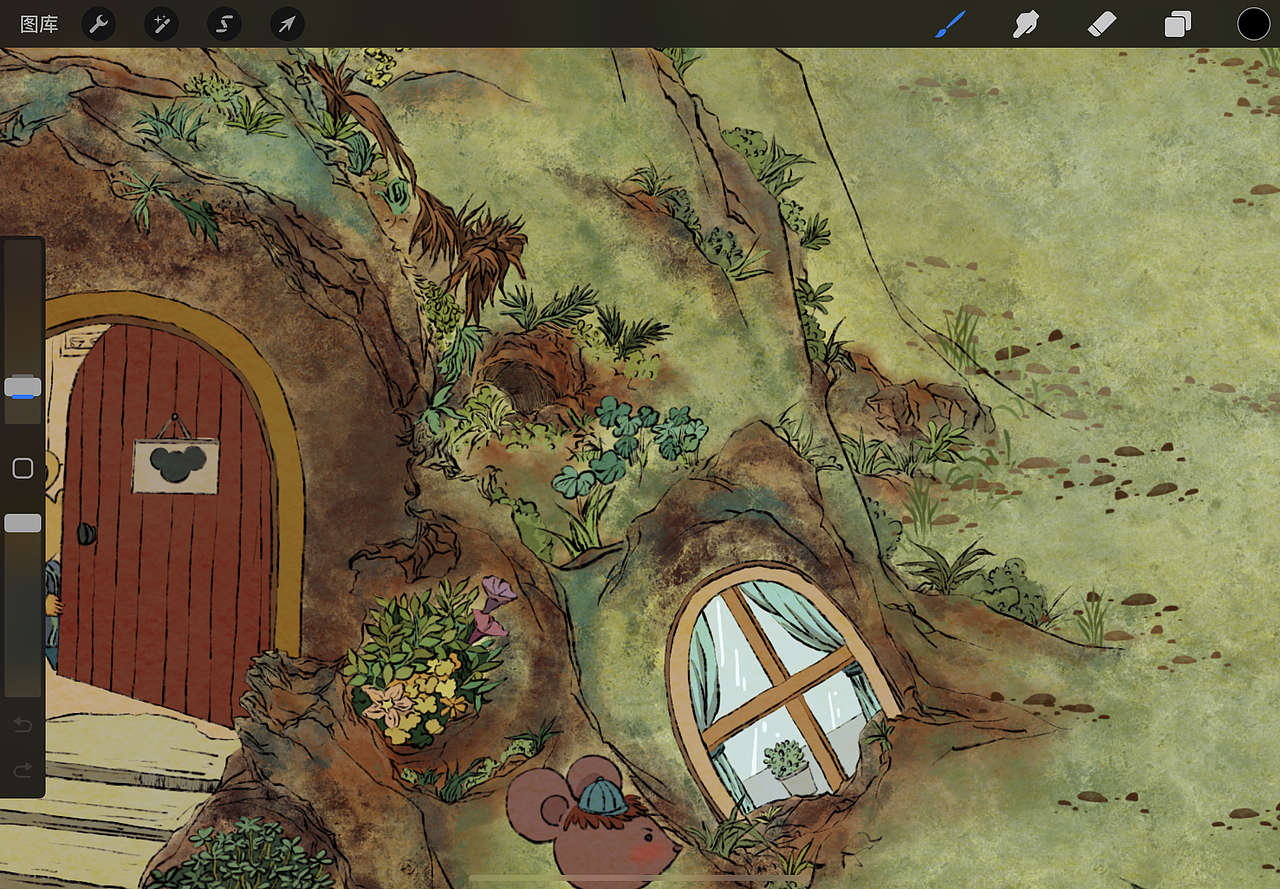Click the brush opacity slider handle
This screenshot has width=1280, height=889.
(x=22, y=523)
